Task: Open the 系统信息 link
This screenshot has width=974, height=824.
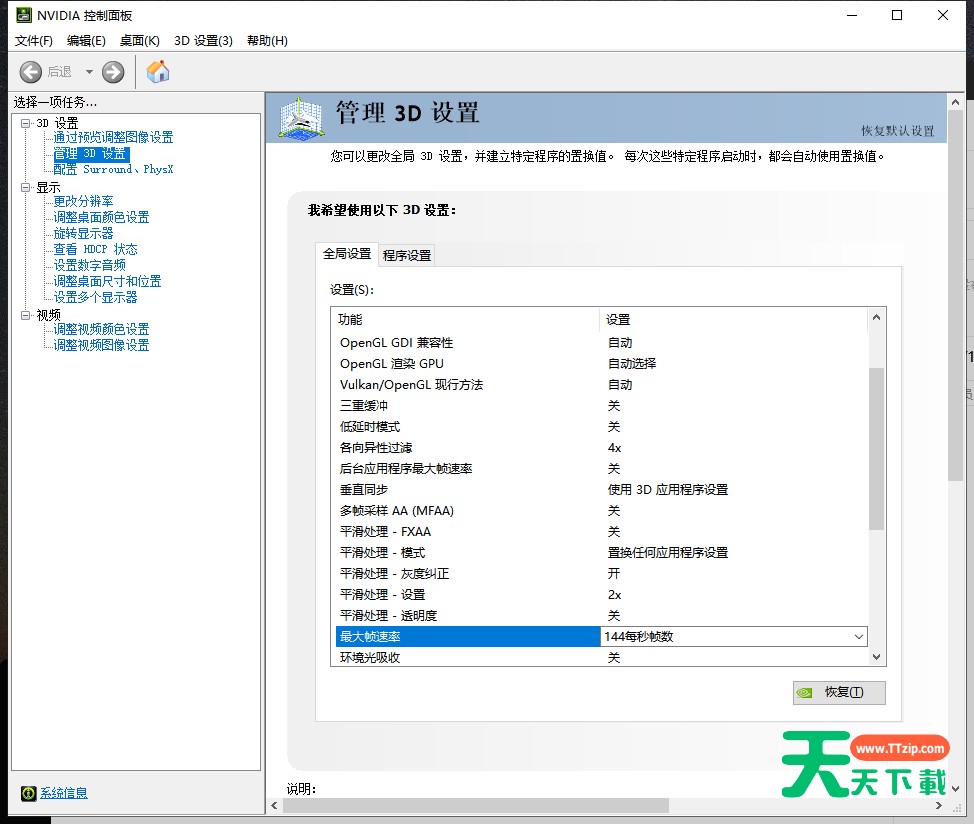Action: tap(64, 793)
